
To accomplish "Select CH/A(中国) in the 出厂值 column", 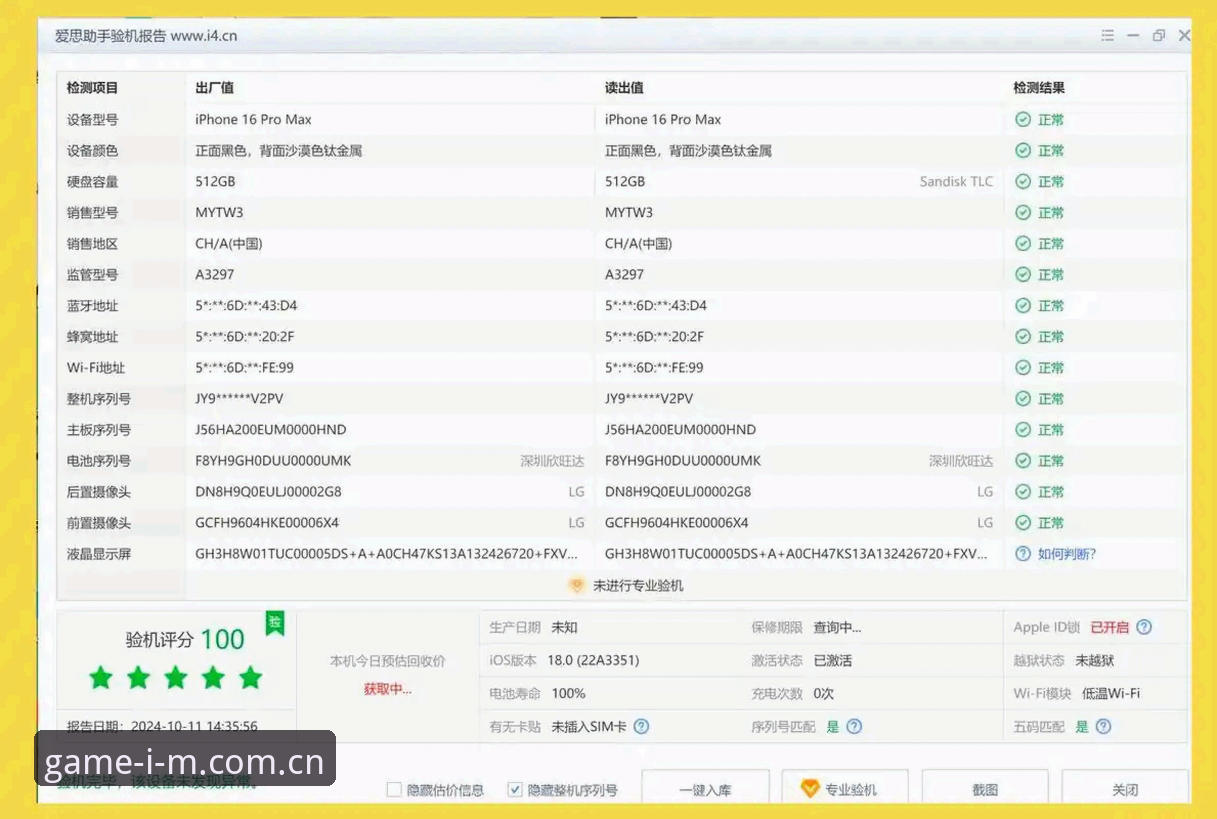I will (229, 243).
